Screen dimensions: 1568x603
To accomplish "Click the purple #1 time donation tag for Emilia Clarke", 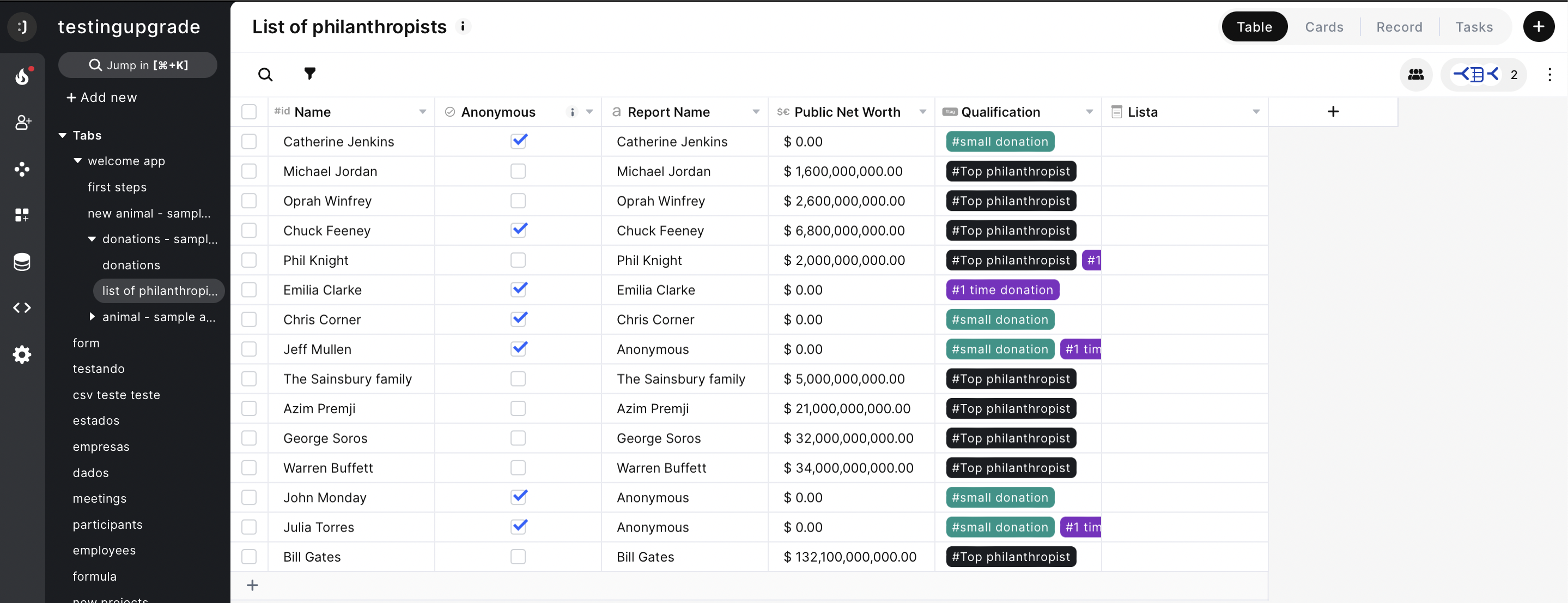I will [1002, 290].
